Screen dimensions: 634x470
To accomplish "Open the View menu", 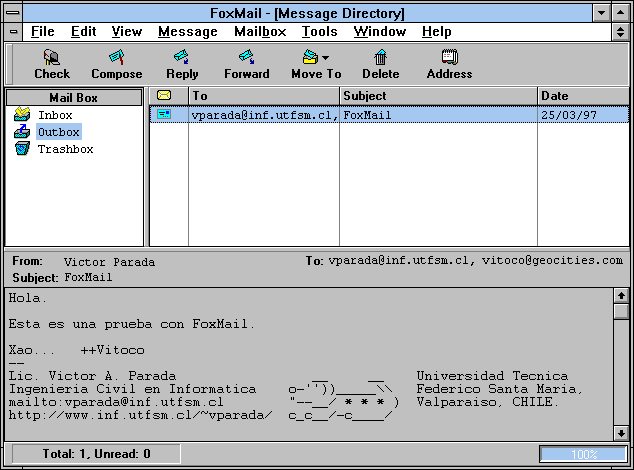I will coord(127,32).
